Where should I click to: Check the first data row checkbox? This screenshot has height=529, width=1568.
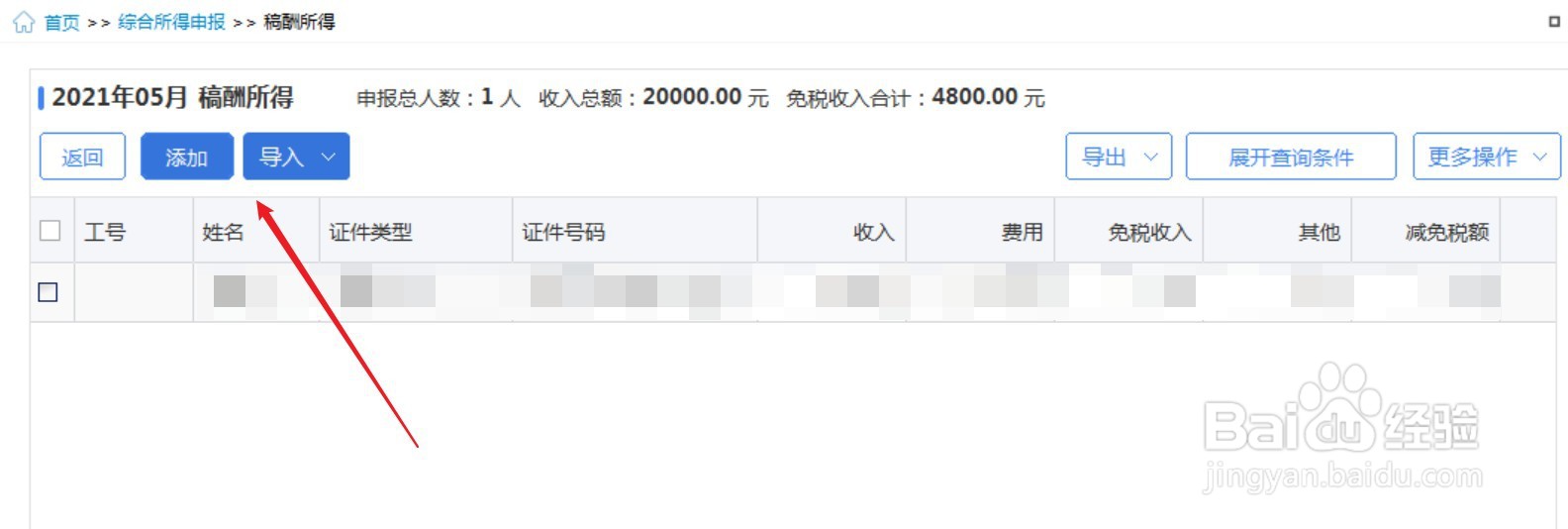(48, 292)
